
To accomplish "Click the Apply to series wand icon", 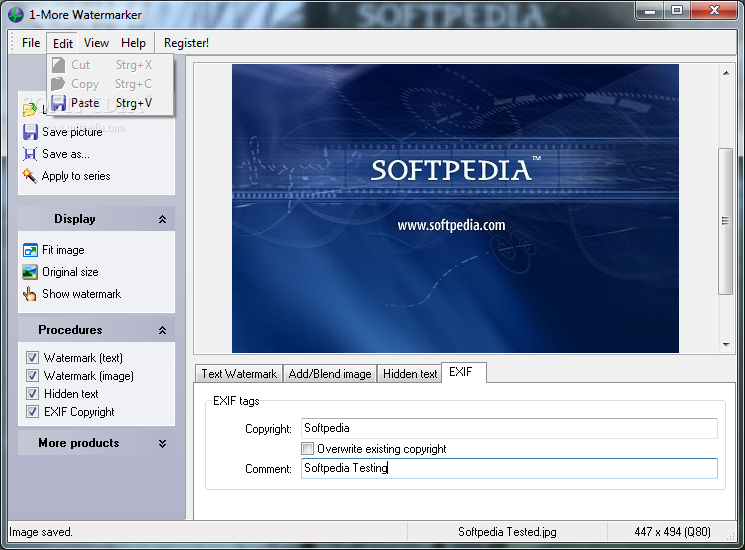I will click(x=29, y=176).
